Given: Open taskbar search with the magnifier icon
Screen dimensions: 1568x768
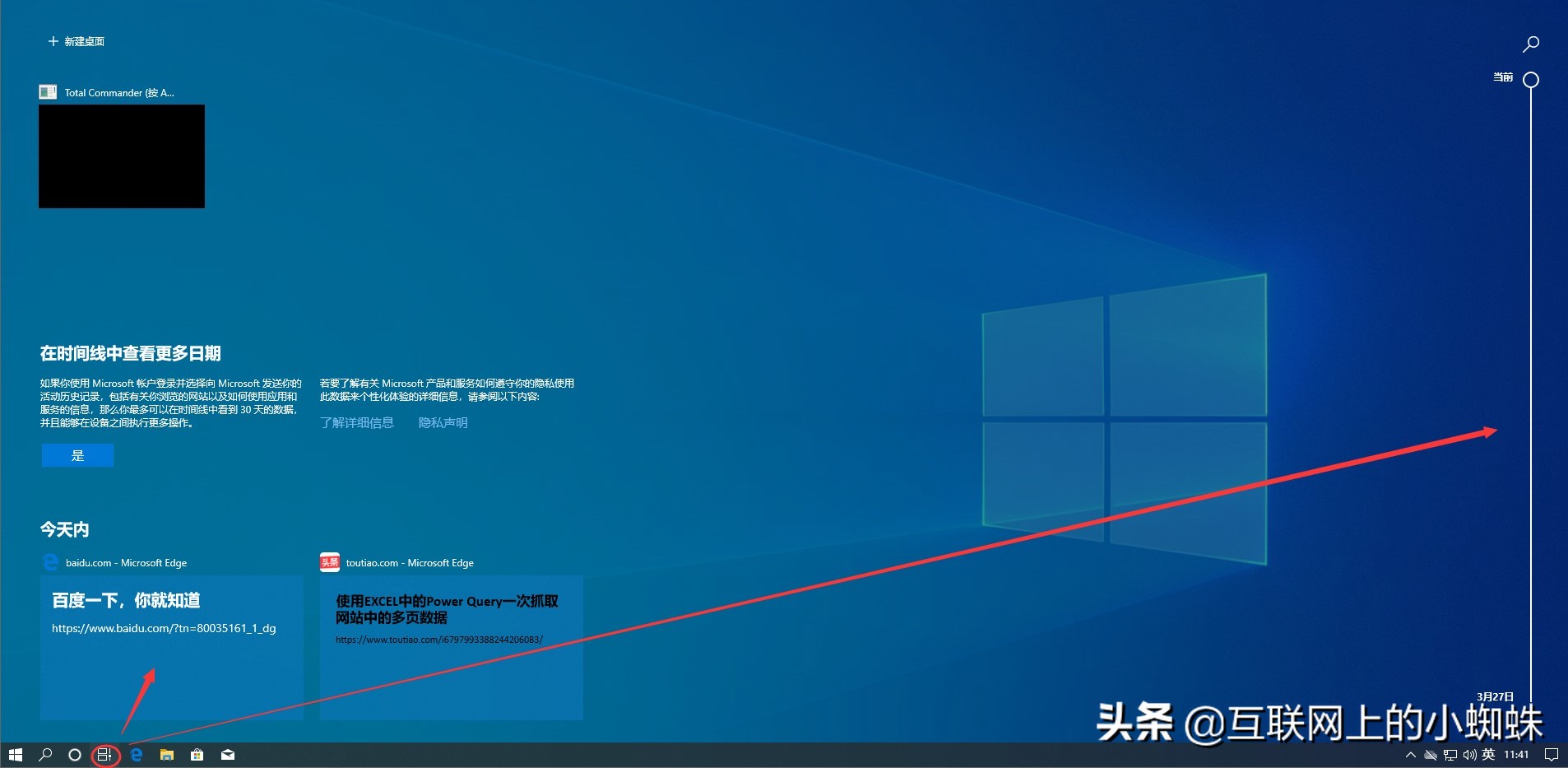Looking at the screenshot, I should tap(46, 755).
